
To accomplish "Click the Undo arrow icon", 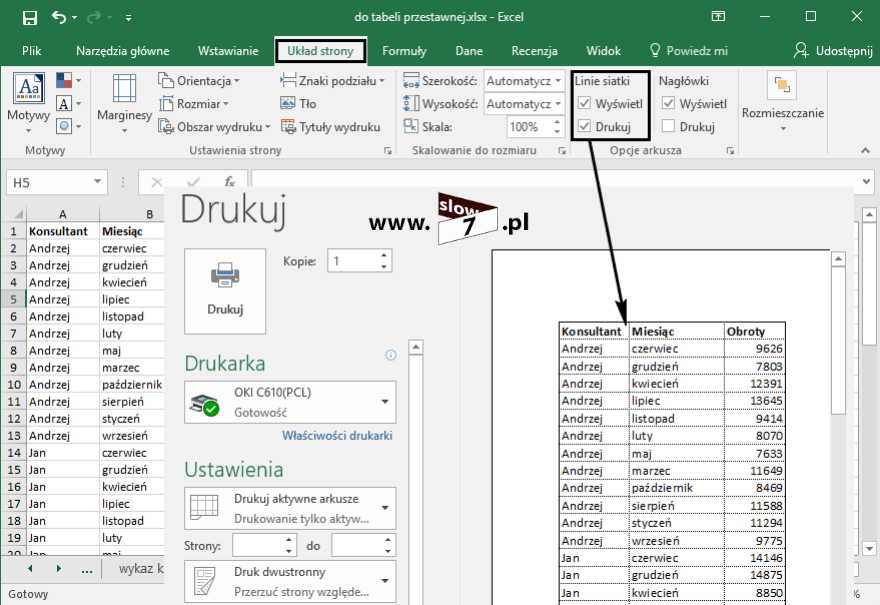I will point(59,17).
